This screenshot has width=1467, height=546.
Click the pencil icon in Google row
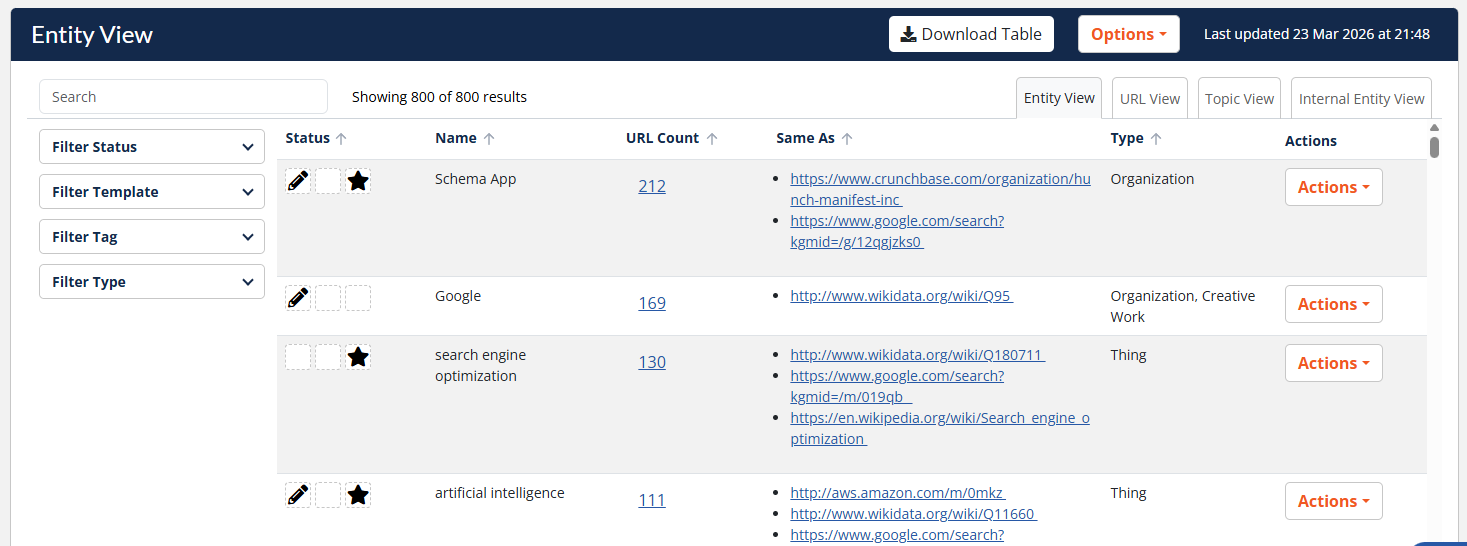(298, 298)
